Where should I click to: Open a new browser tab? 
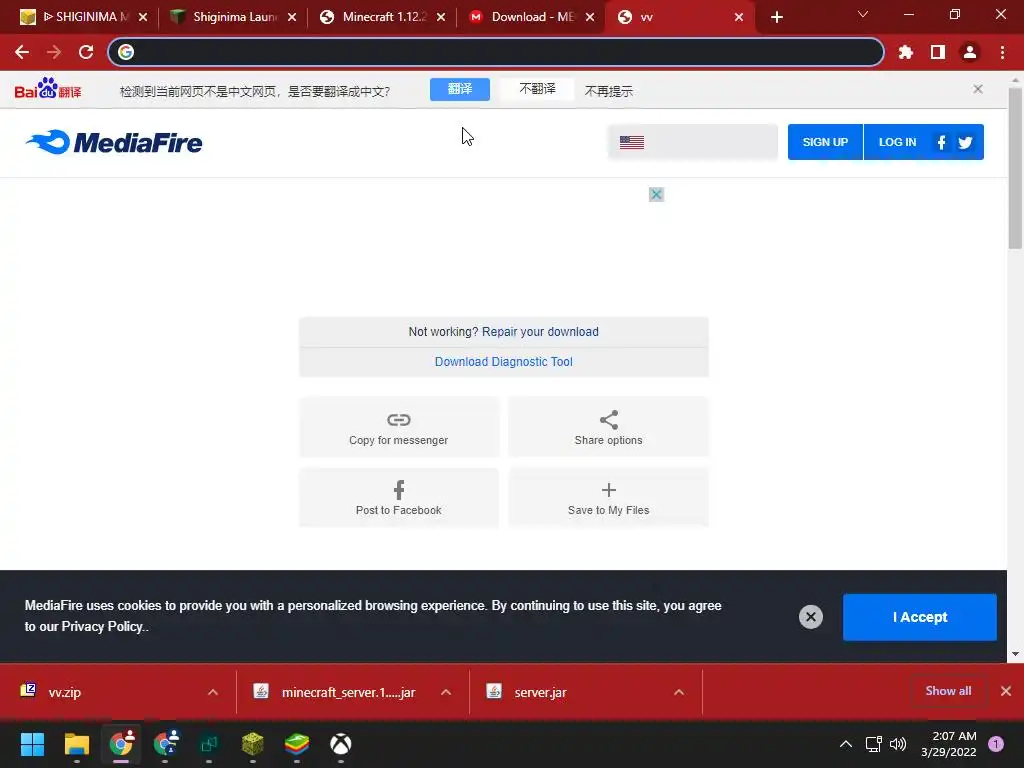tap(776, 17)
